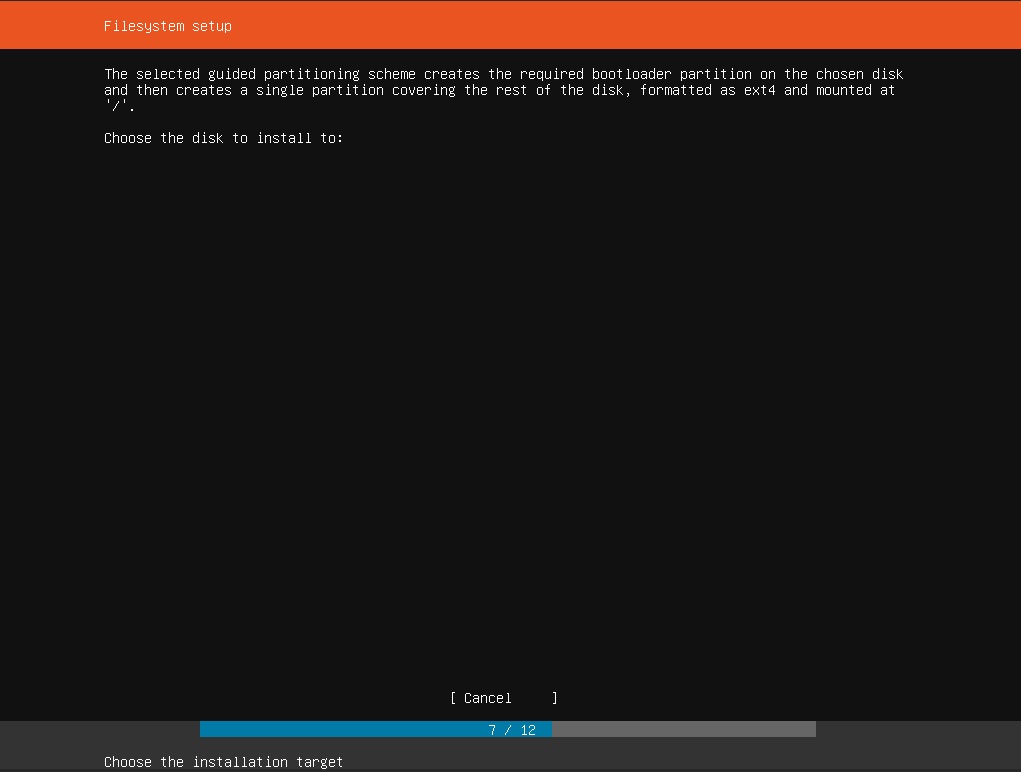Click the 'Filesystem setup' header title
The height and width of the screenshot is (772, 1021).
click(168, 26)
